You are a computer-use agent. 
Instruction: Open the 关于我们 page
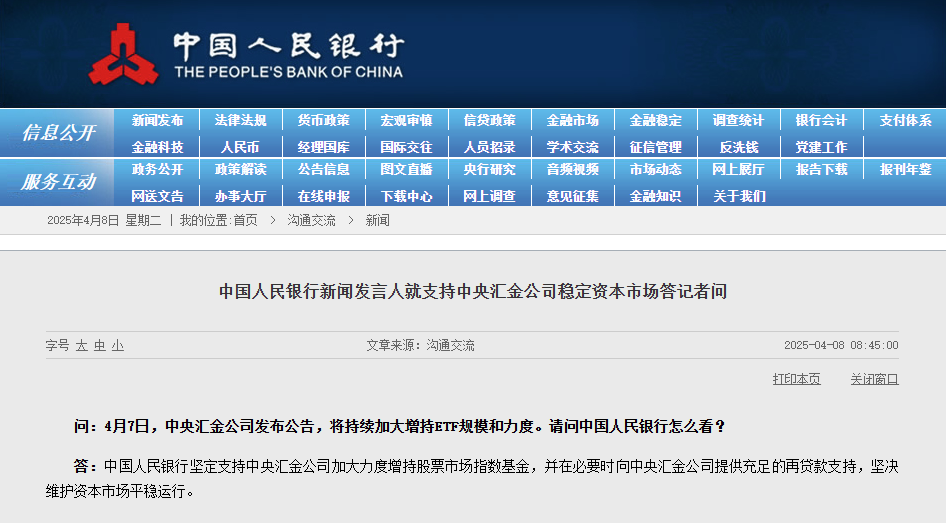(x=738, y=196)
